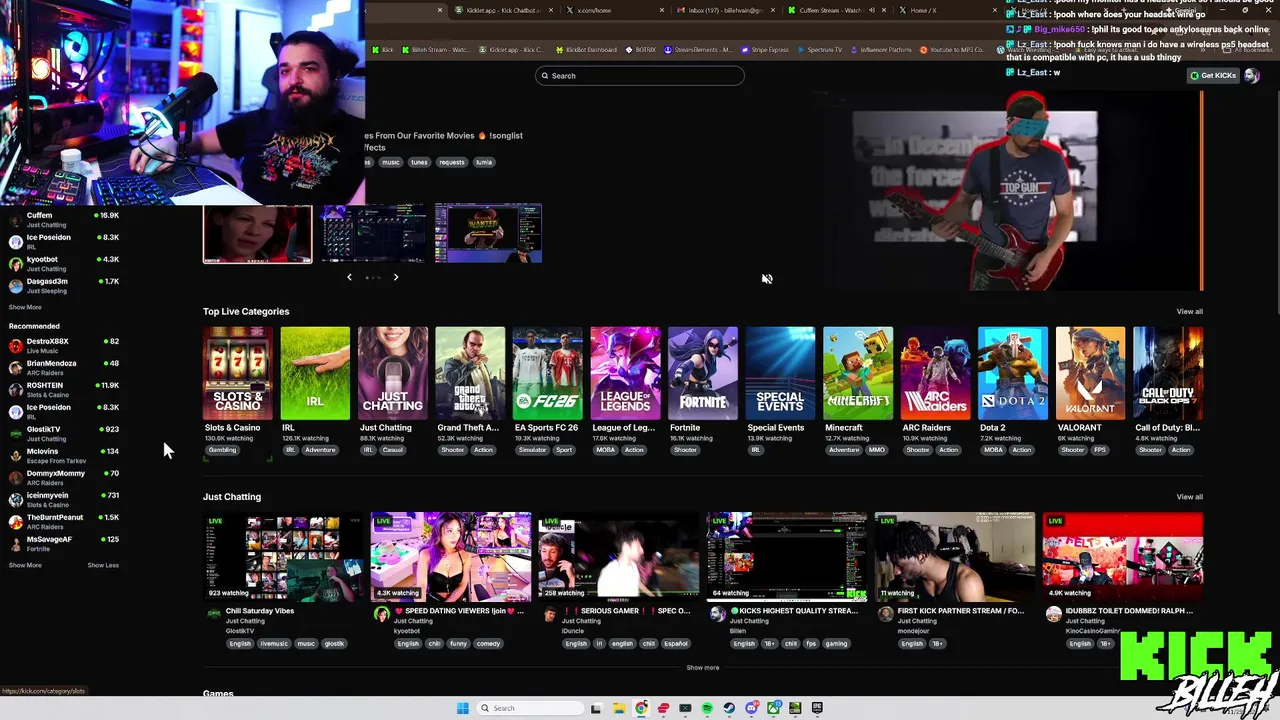The height and width of the screenshot is (720, 1280).
Task: Open TheBurntPeanut avatar in sidebar
Action: click(x=16, y=522)
